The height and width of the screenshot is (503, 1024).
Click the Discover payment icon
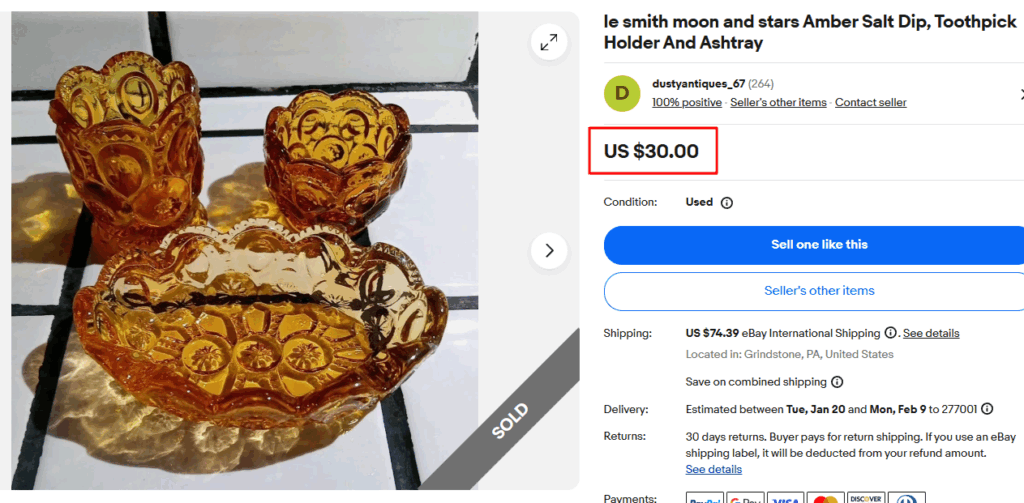pos(866,498)
